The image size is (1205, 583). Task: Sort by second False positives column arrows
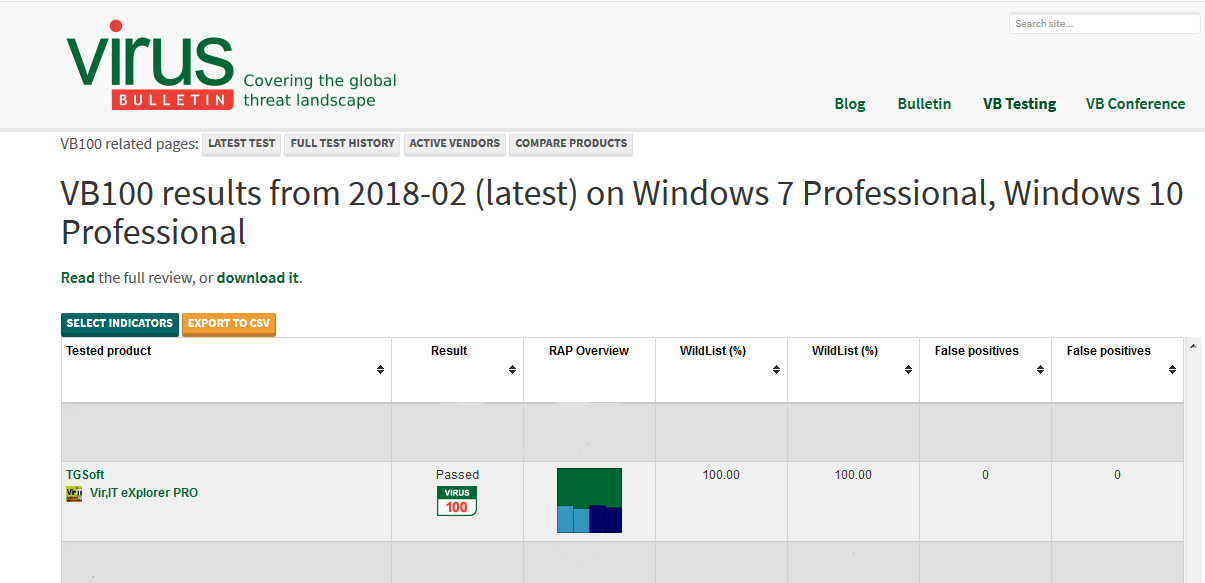[x=1172, y=370]
